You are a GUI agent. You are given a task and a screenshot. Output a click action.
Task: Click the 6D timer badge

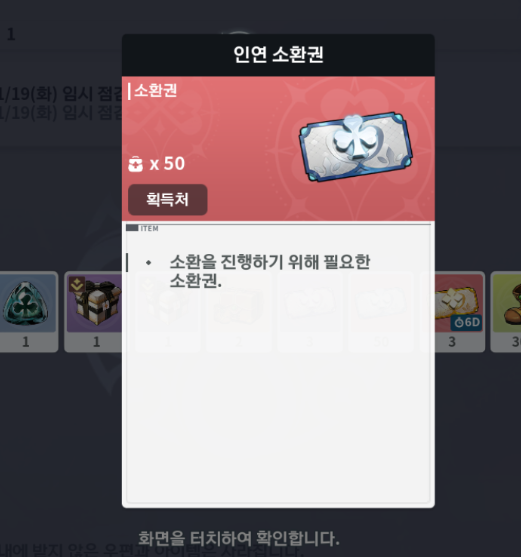click(467, 323)
